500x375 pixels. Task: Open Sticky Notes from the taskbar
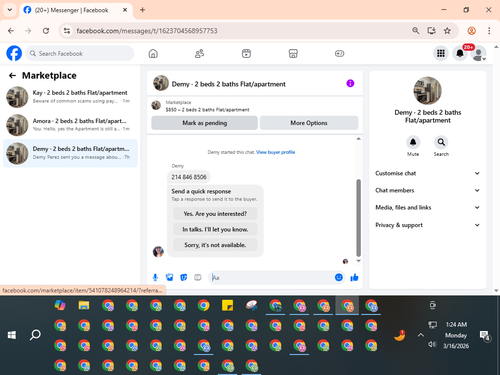click(x=227, y=305)
